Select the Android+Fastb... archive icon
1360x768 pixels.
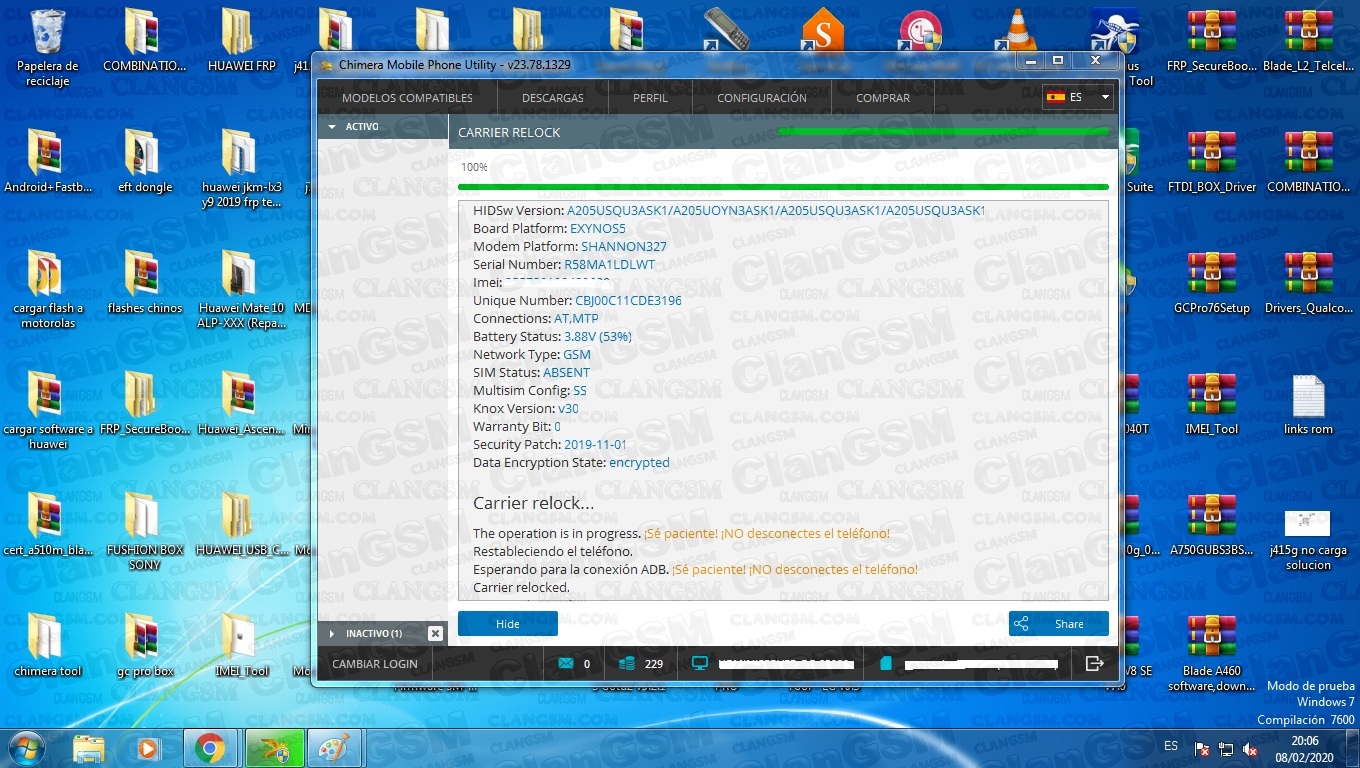click(x=47, y=161)
